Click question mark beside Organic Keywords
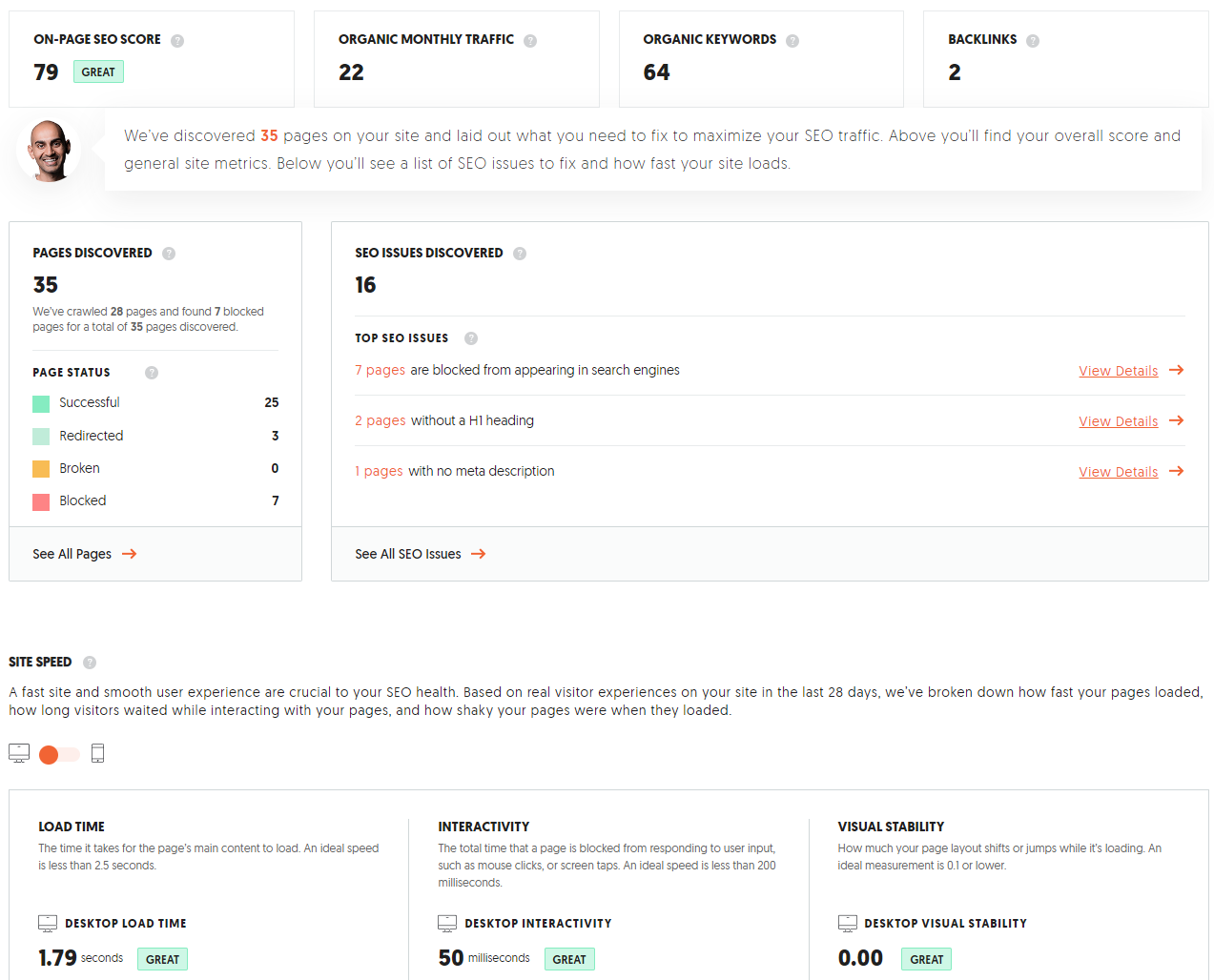Screen dimensions: 1214x980 (x=792, y=41)
